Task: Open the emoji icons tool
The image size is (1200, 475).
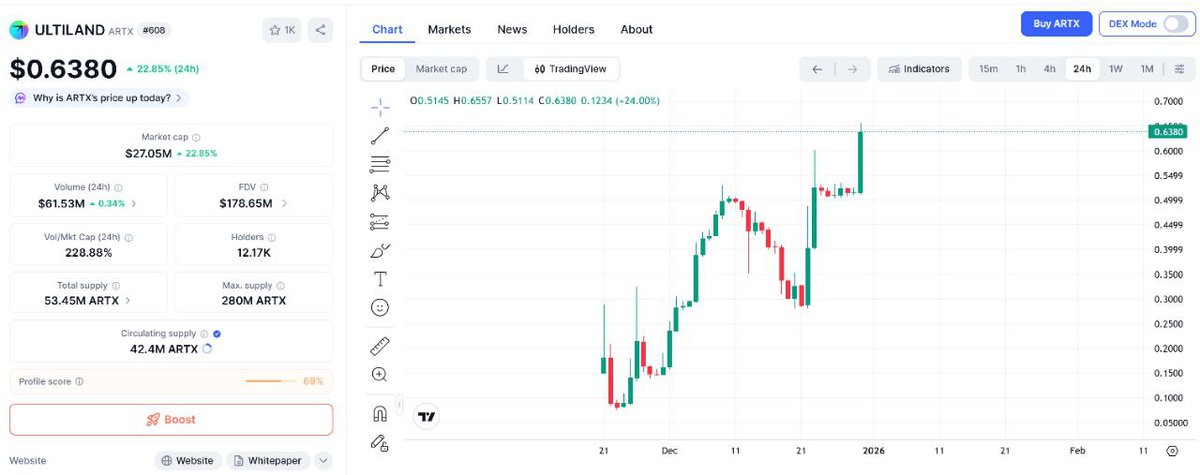Action: click(380, 308)
